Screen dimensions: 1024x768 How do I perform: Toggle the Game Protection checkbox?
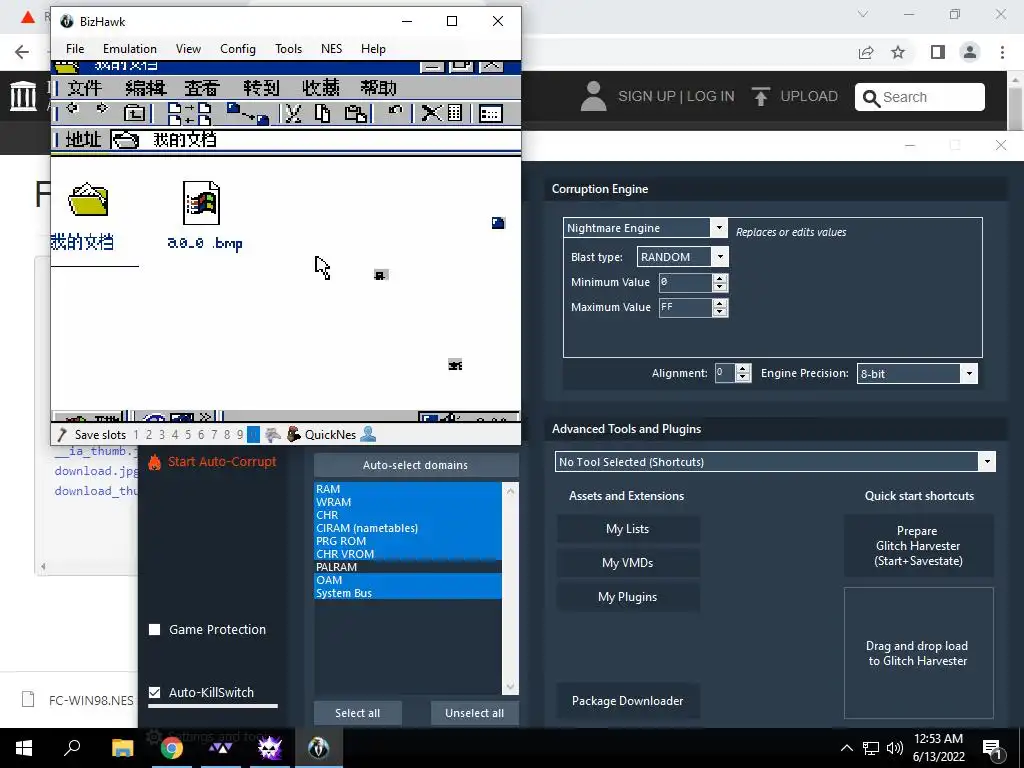(x=155, y=630)
